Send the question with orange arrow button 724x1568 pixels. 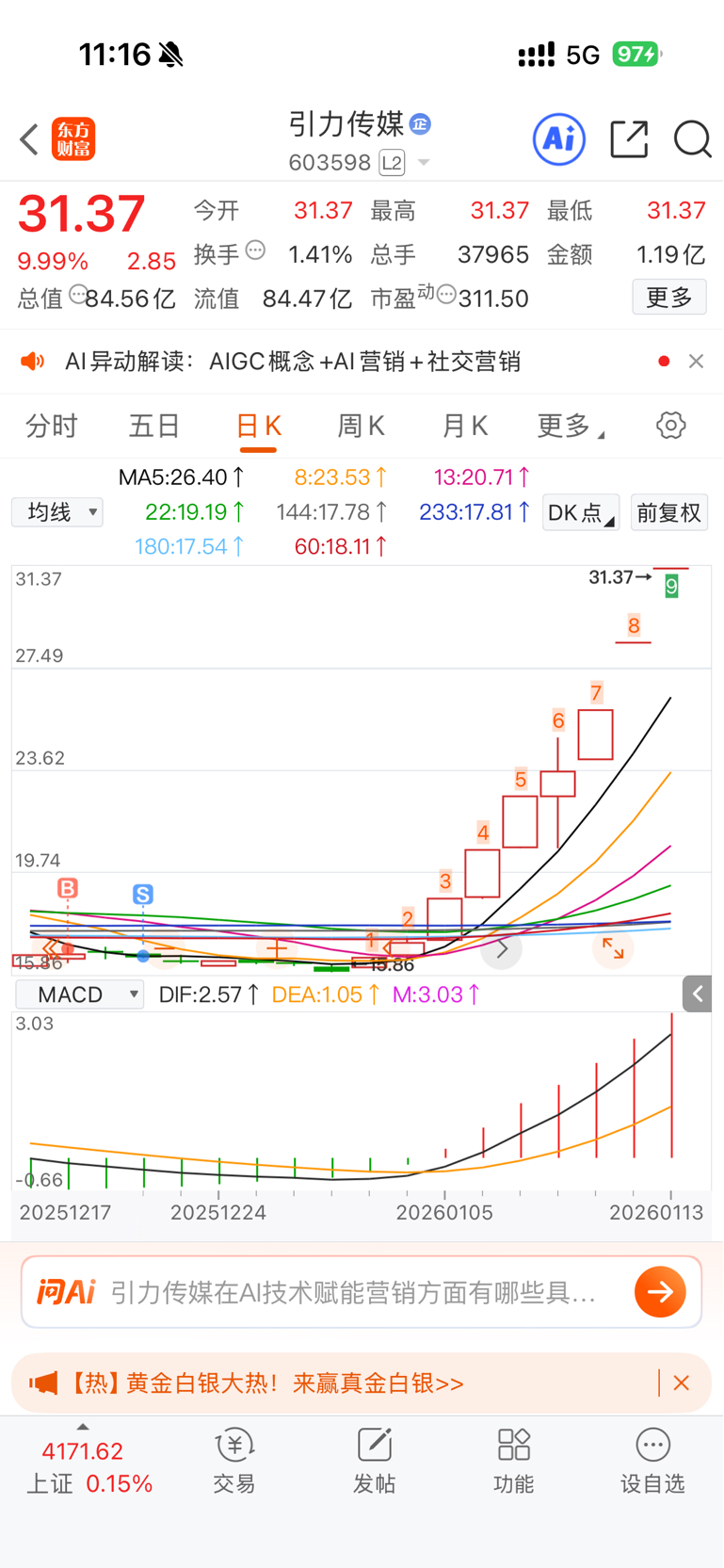pos(660,1292)
